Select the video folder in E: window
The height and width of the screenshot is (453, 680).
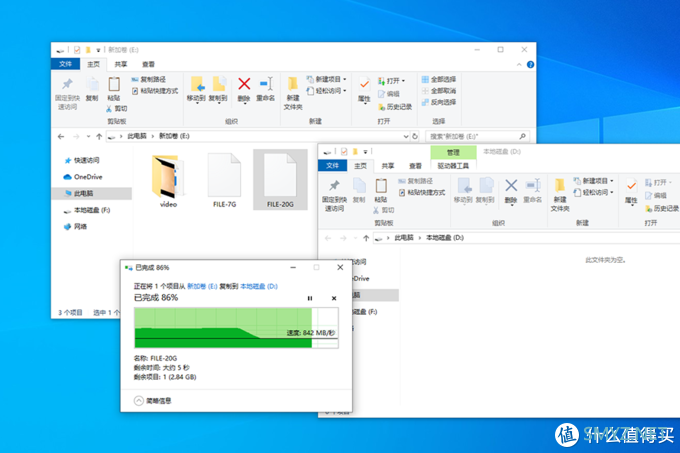point(168,180)
